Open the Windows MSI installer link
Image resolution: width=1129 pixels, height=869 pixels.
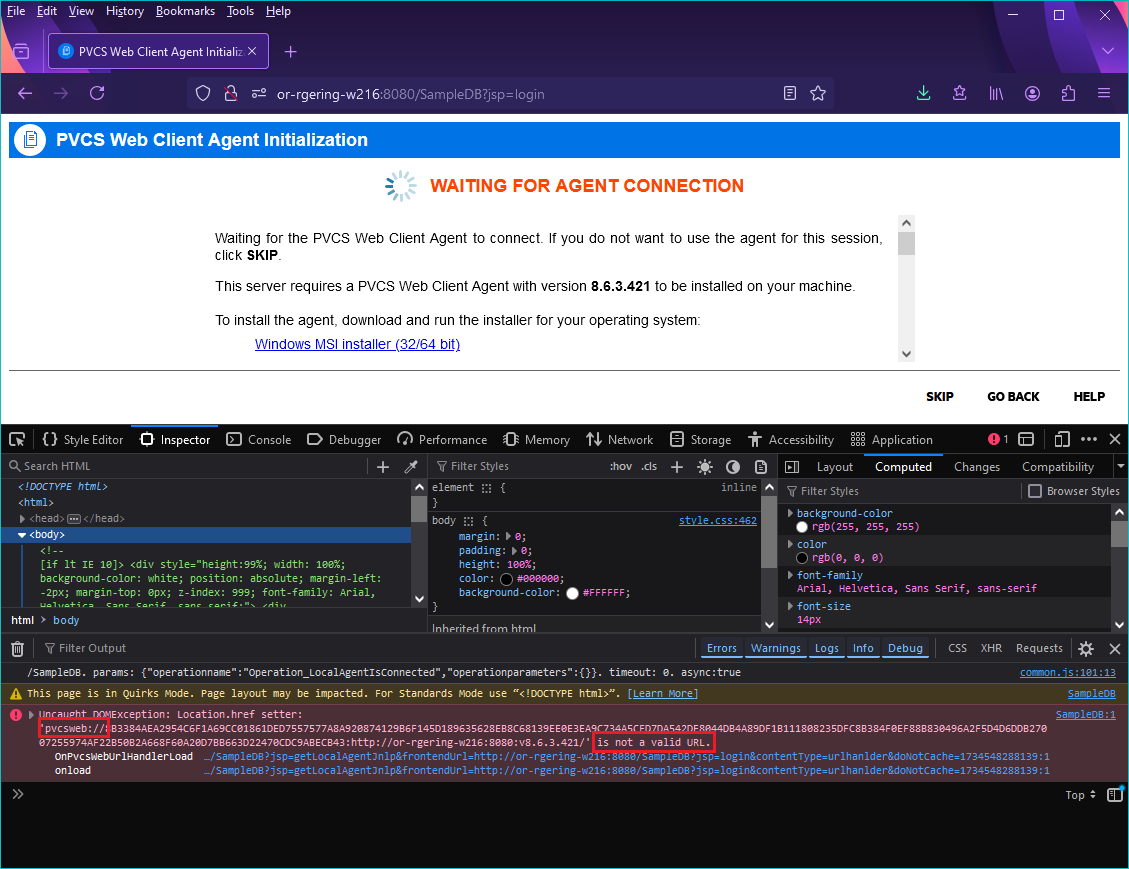357,344
